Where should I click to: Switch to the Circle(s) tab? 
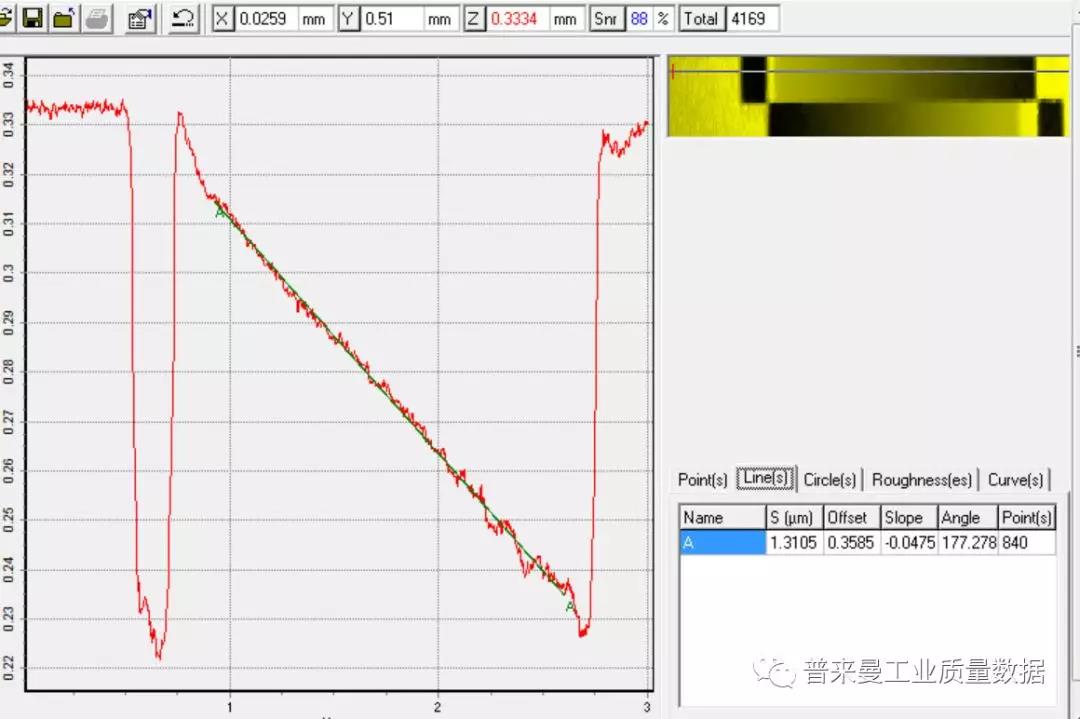(x=829, y=480)
